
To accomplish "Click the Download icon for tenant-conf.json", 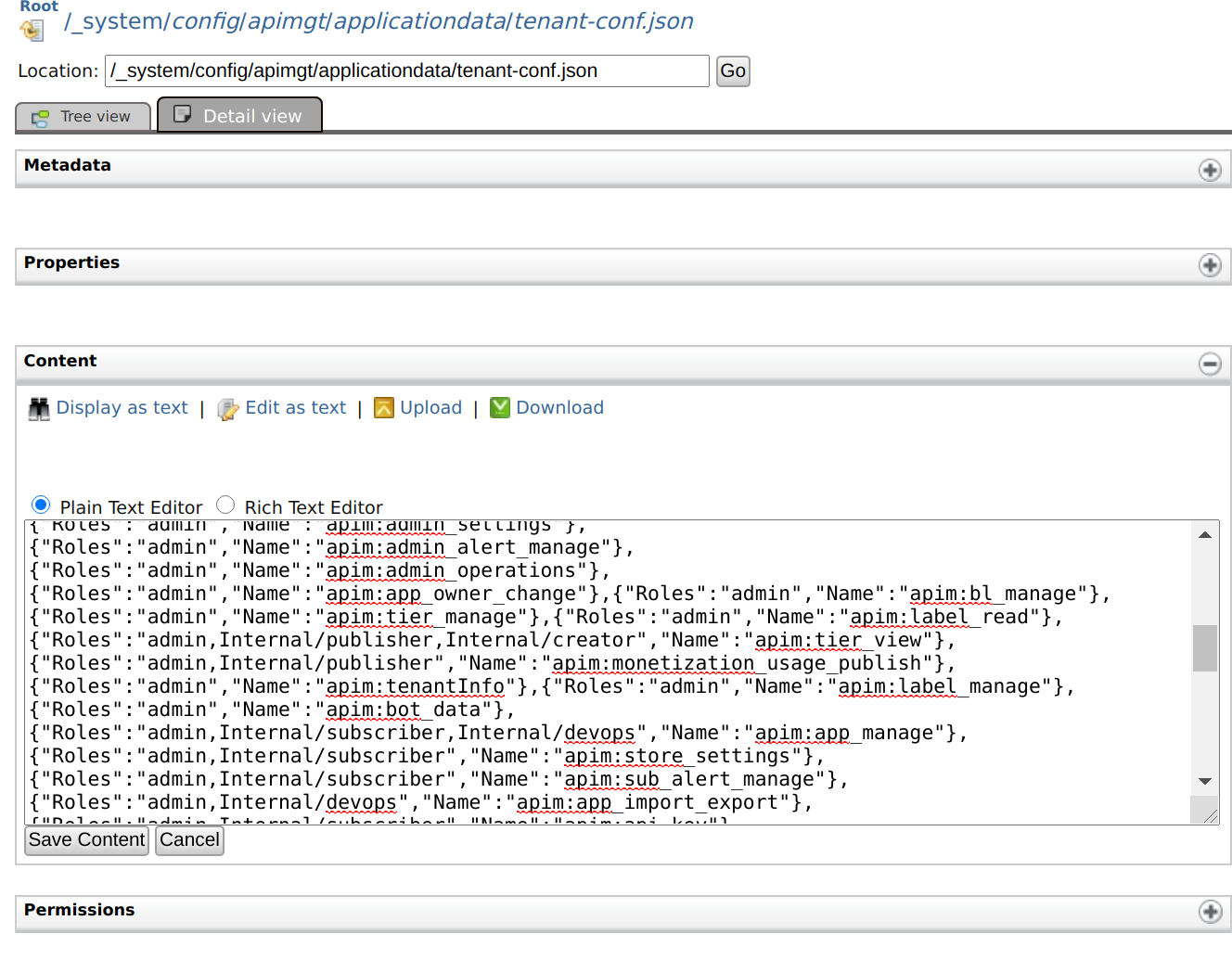I will 500,407.
